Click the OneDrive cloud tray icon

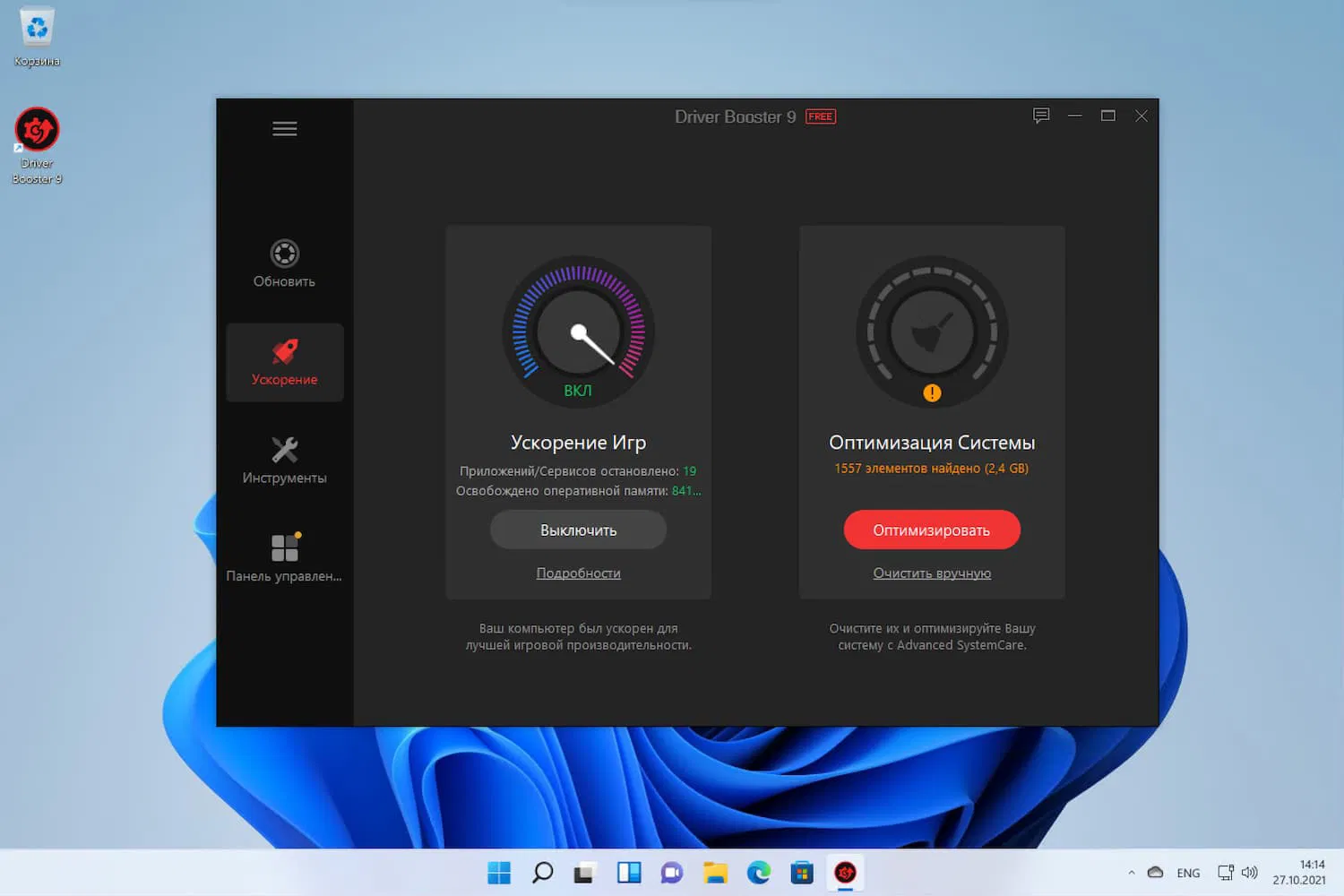point(1156,873)
